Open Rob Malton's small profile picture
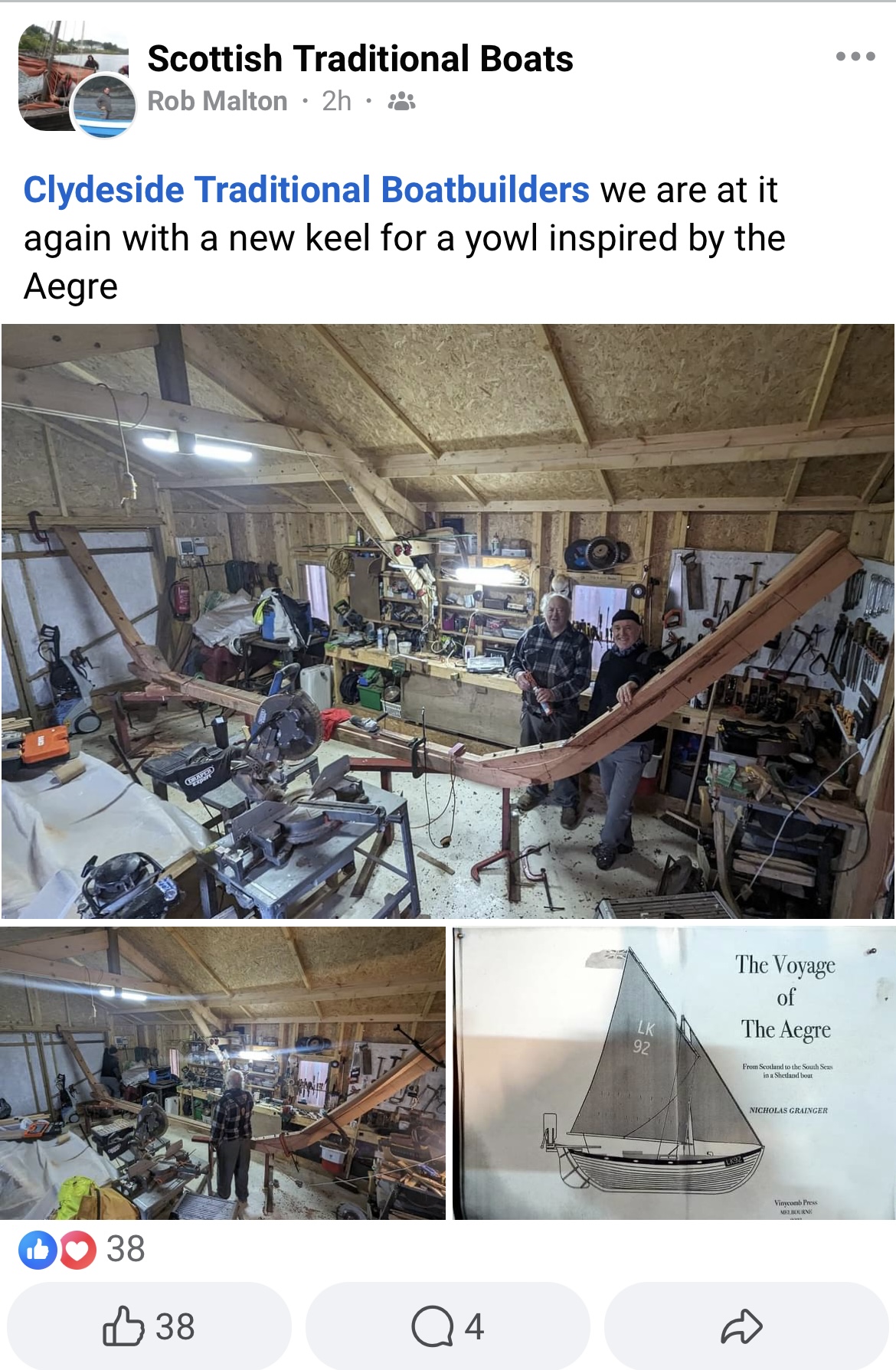This screenshot has height=1370, width=896. 103,106
